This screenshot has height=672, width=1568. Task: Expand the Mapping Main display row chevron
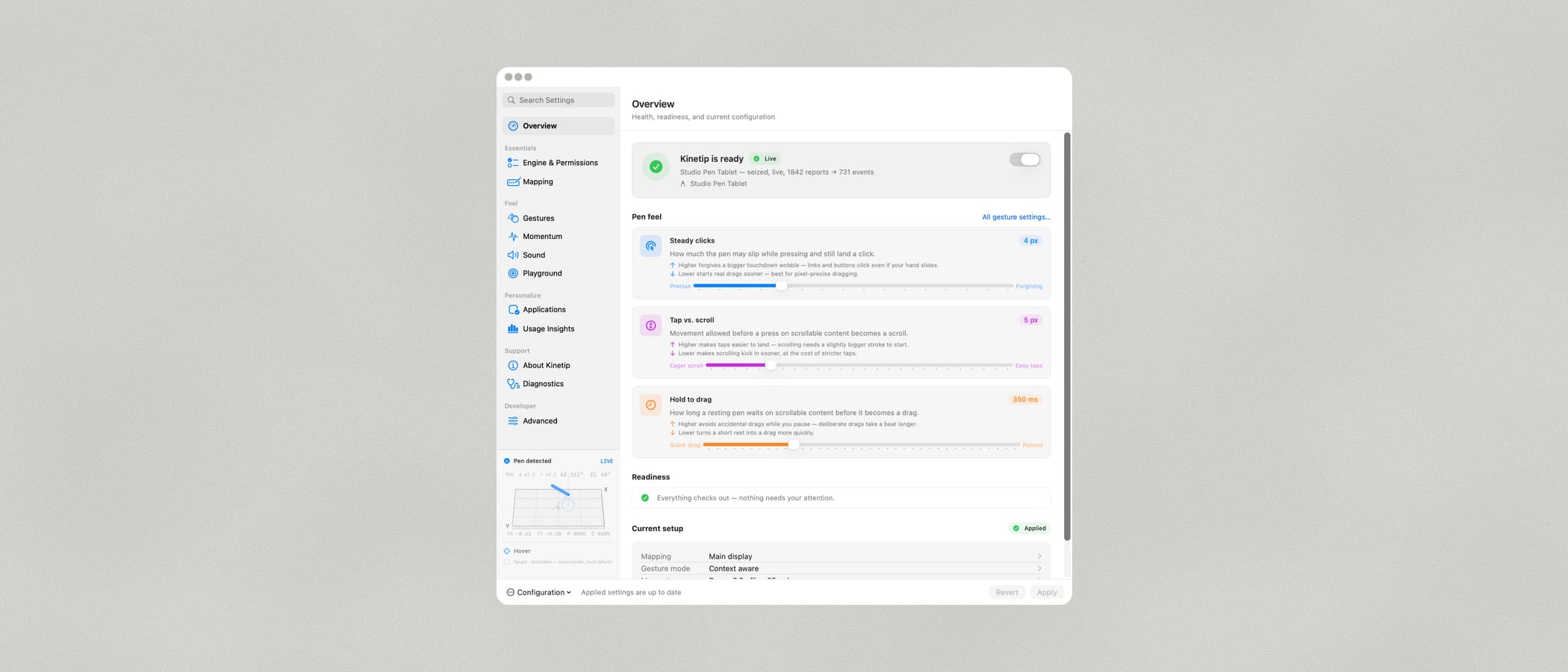(1039, 556)
